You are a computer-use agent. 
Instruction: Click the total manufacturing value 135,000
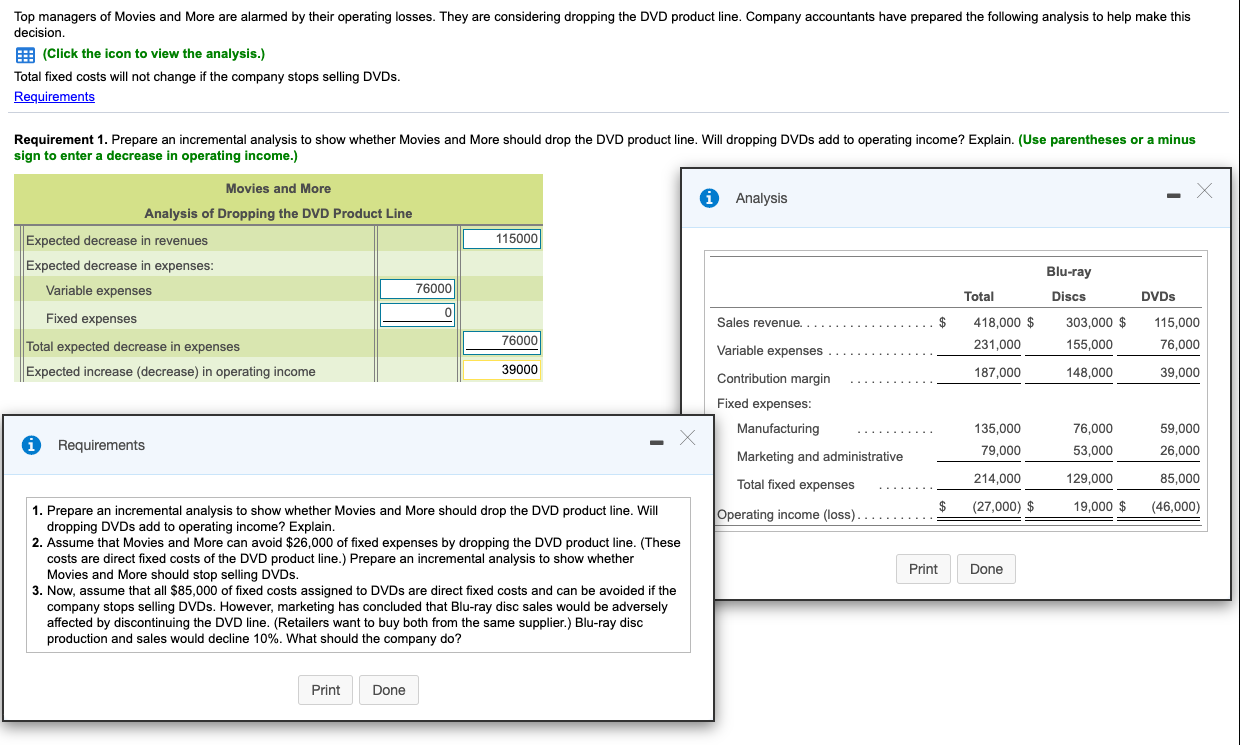(997, 429)
